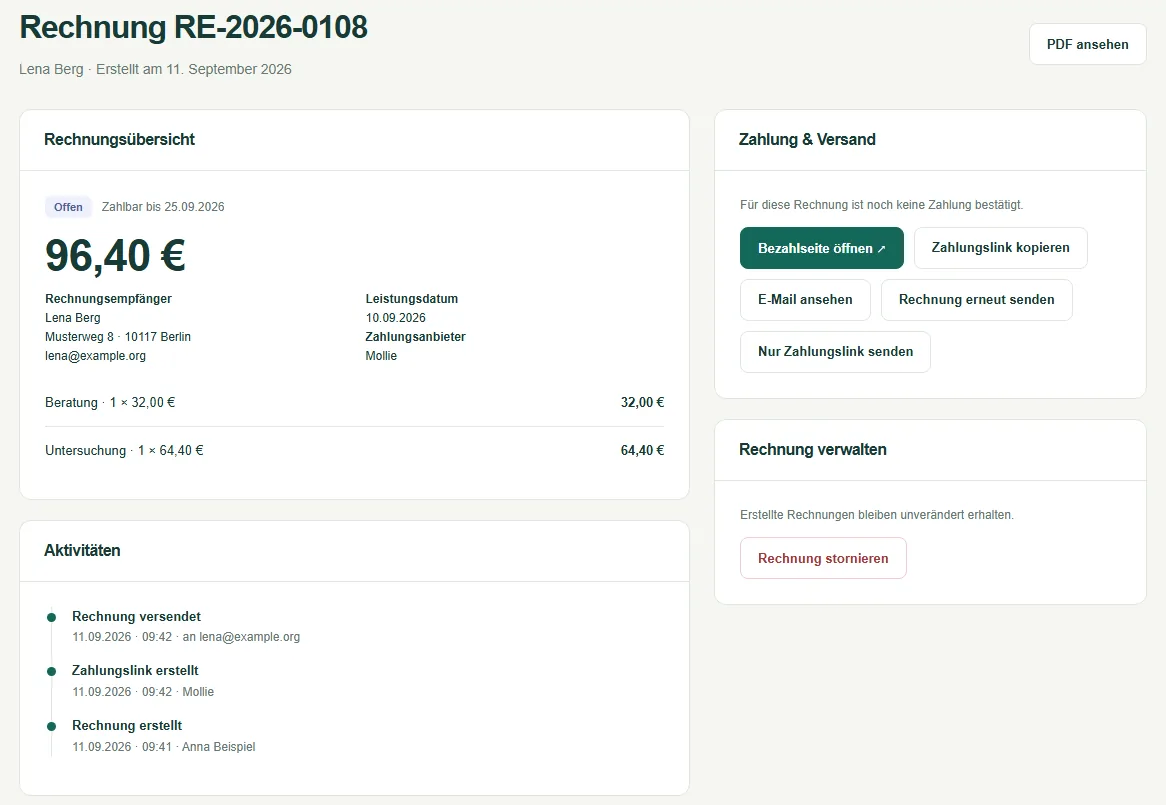Open E-Mail ansehen button
1166x805 pixels.
coord(805,300)
